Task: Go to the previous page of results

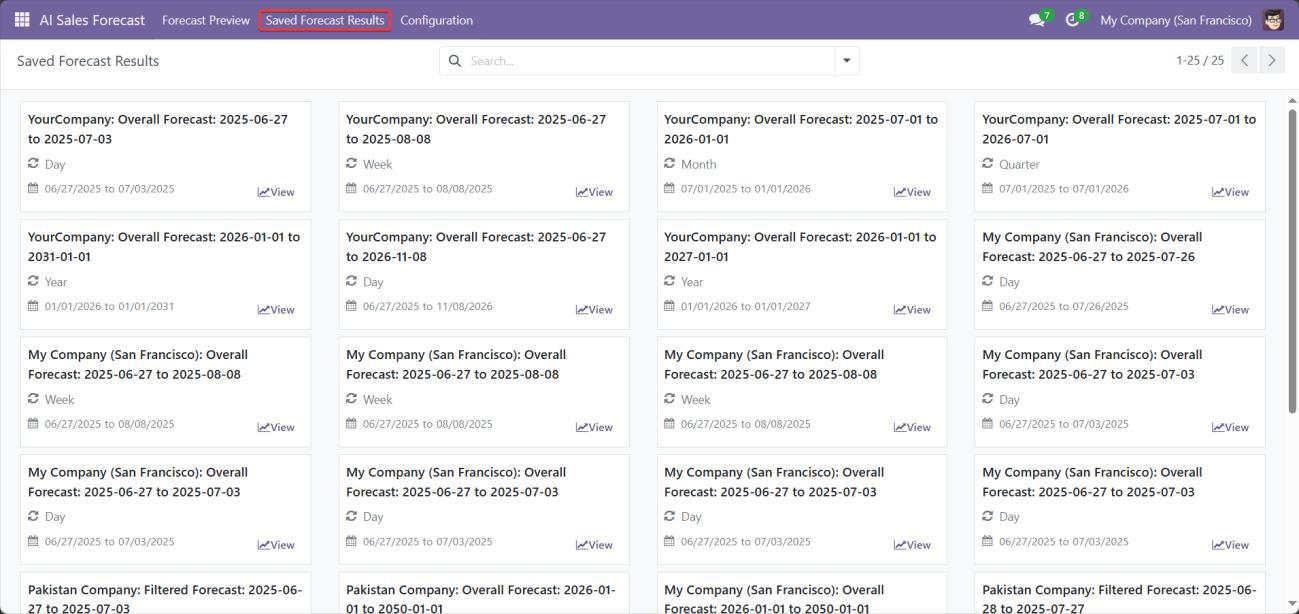Action: click(1245, 61)
